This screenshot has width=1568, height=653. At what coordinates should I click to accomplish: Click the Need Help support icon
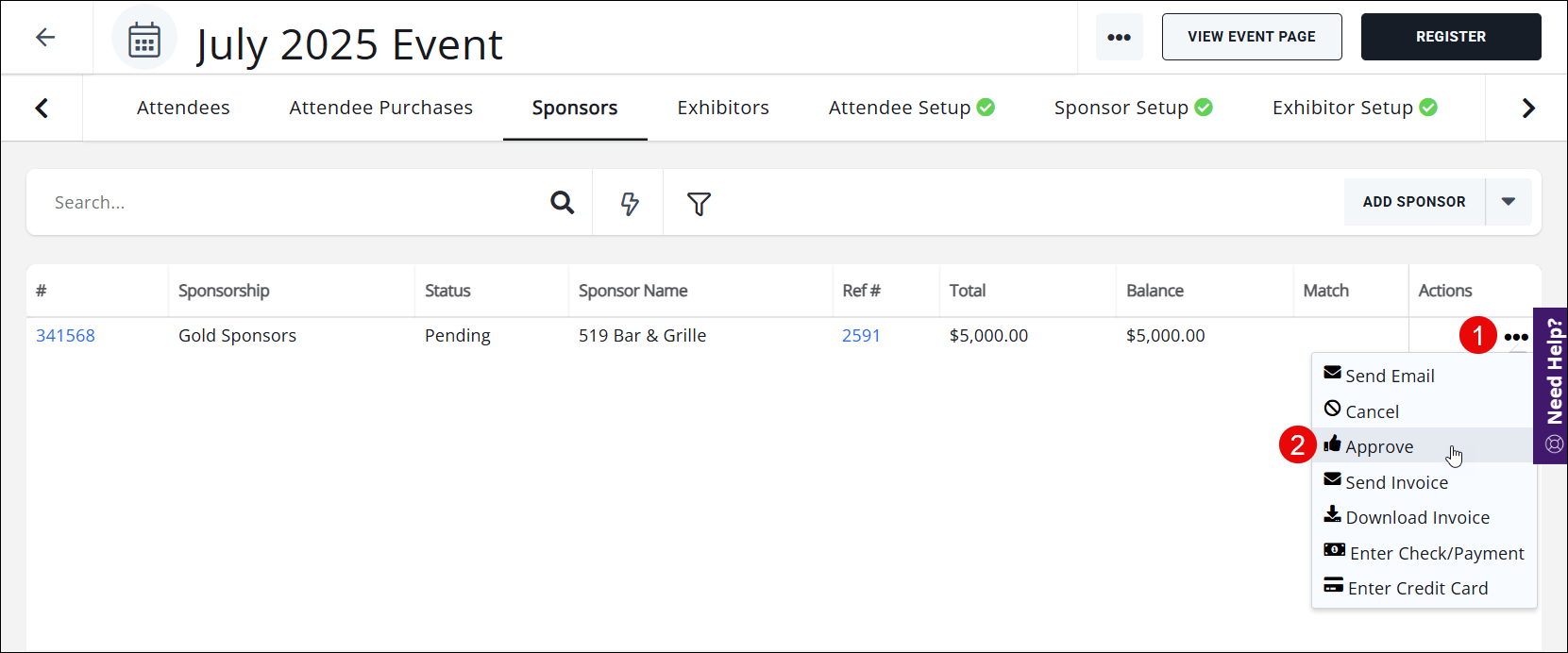tap(1553, 444)
